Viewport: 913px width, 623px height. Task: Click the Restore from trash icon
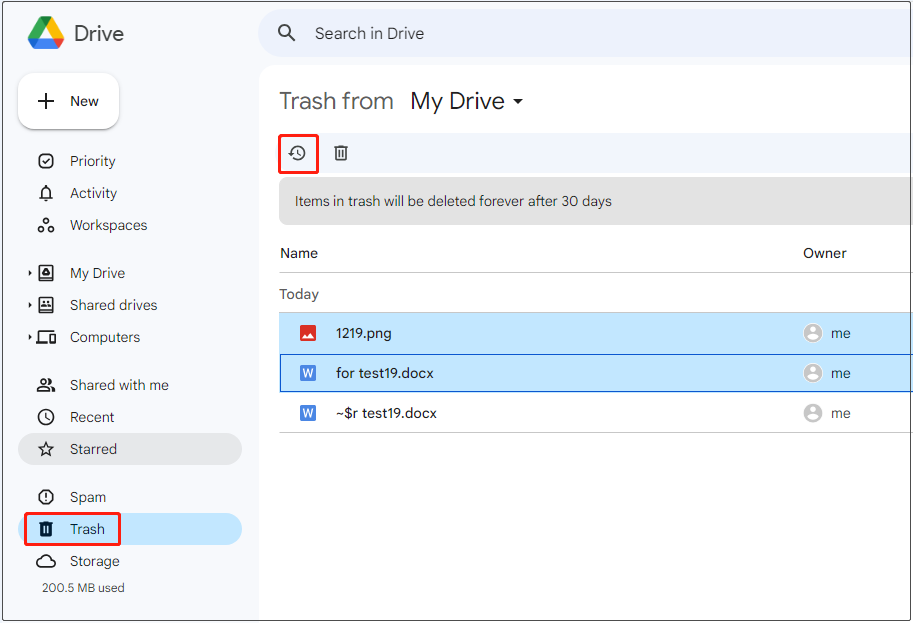point(298,152)
